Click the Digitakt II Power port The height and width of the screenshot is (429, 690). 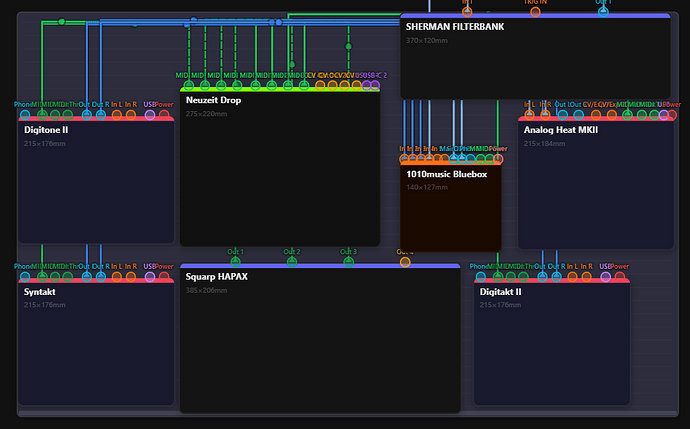(x=620, y=277)
